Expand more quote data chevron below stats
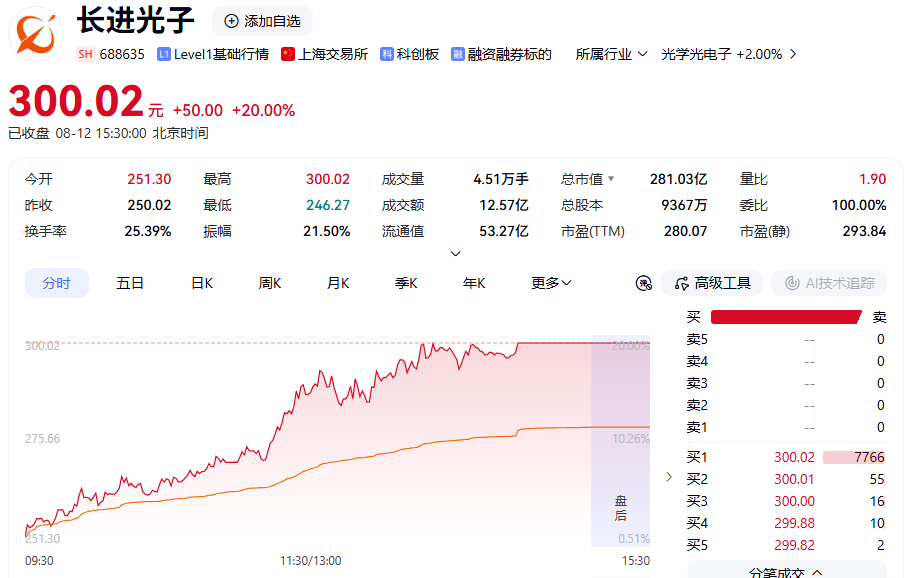Image resolution: width=911 pixels, height=578 pixels. point(456,253)
